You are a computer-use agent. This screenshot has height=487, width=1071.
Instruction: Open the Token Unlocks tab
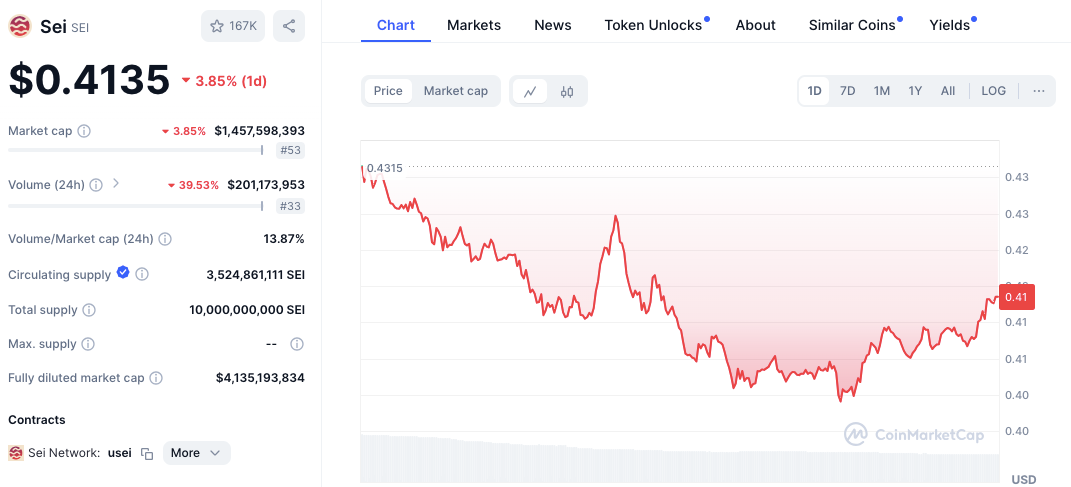click(x=654, y=25)
